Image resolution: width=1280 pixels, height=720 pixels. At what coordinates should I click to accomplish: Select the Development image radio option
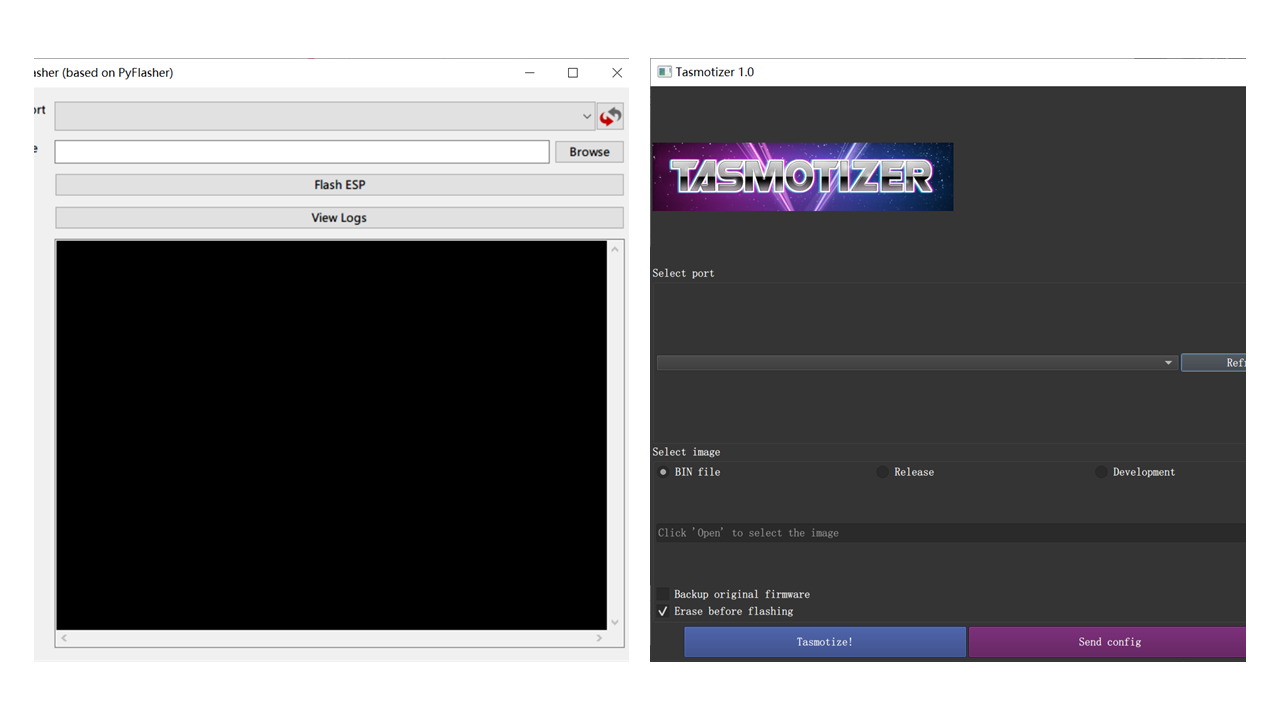coord(1135,472)
